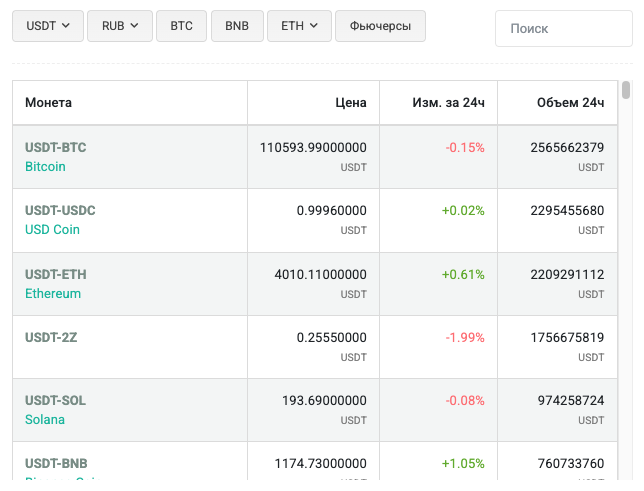Viewport: 644px width, 491px height.
Task: Click the Bitcoin coin name
Action: pos(45,167)
